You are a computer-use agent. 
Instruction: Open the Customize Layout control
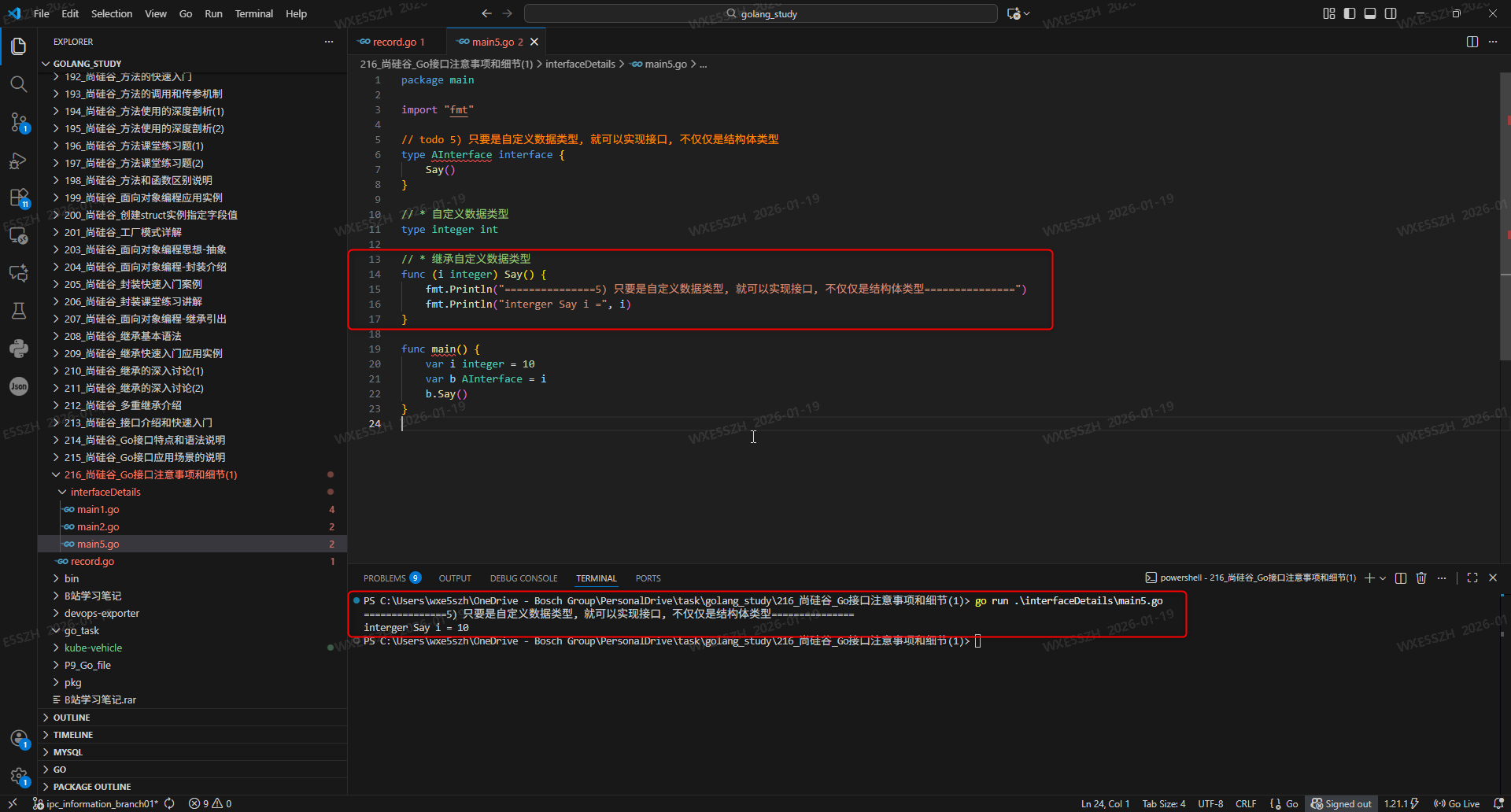[1329, 13]
